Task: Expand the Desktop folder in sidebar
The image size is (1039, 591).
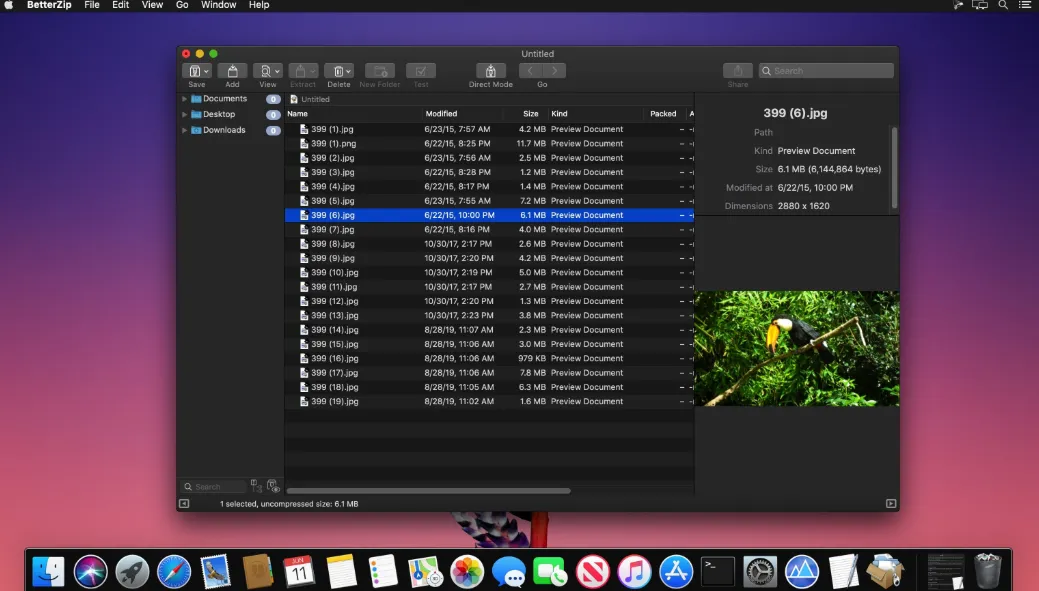Action: pos(184,114)
